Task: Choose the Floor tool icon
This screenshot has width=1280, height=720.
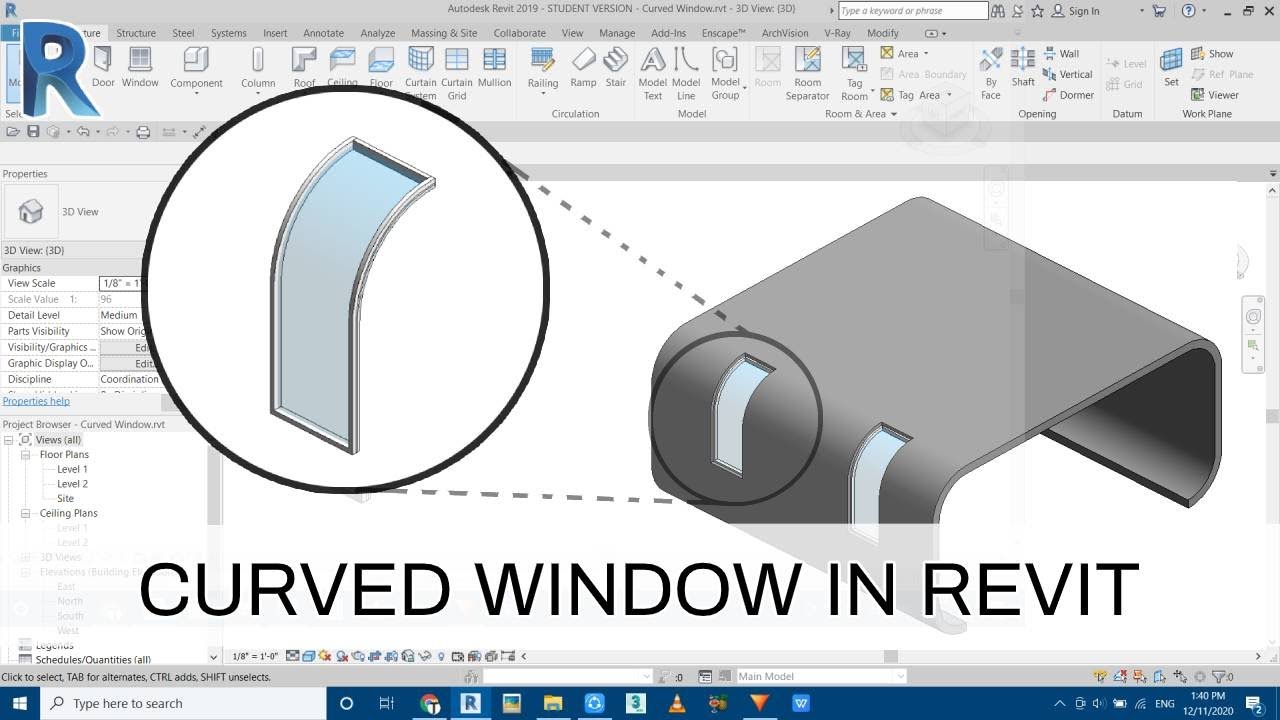Action: (381, 60)
